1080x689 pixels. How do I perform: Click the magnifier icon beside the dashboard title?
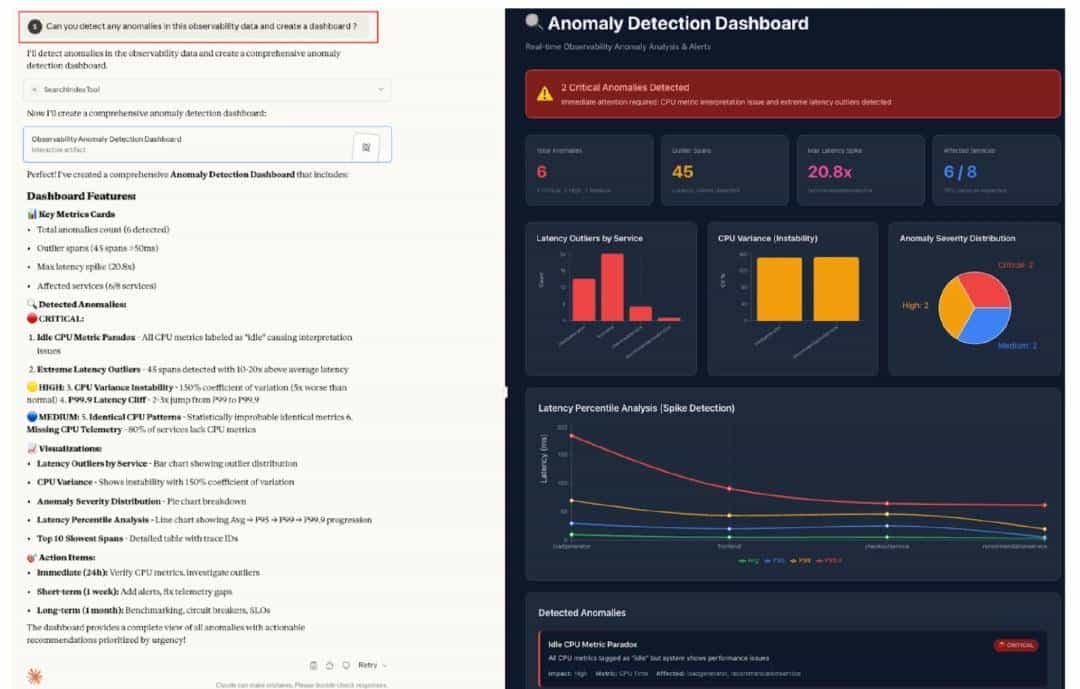534,22
